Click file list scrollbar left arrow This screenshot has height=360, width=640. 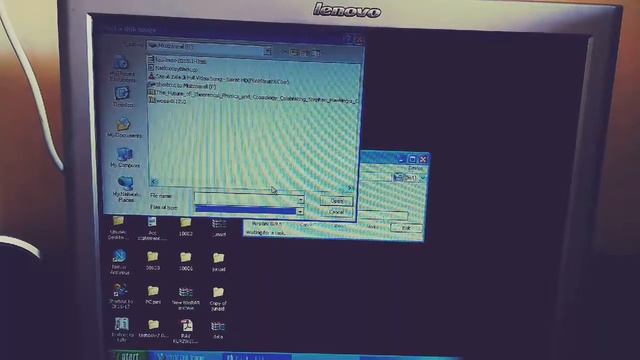pyautogui.click(x=154, y=182)
